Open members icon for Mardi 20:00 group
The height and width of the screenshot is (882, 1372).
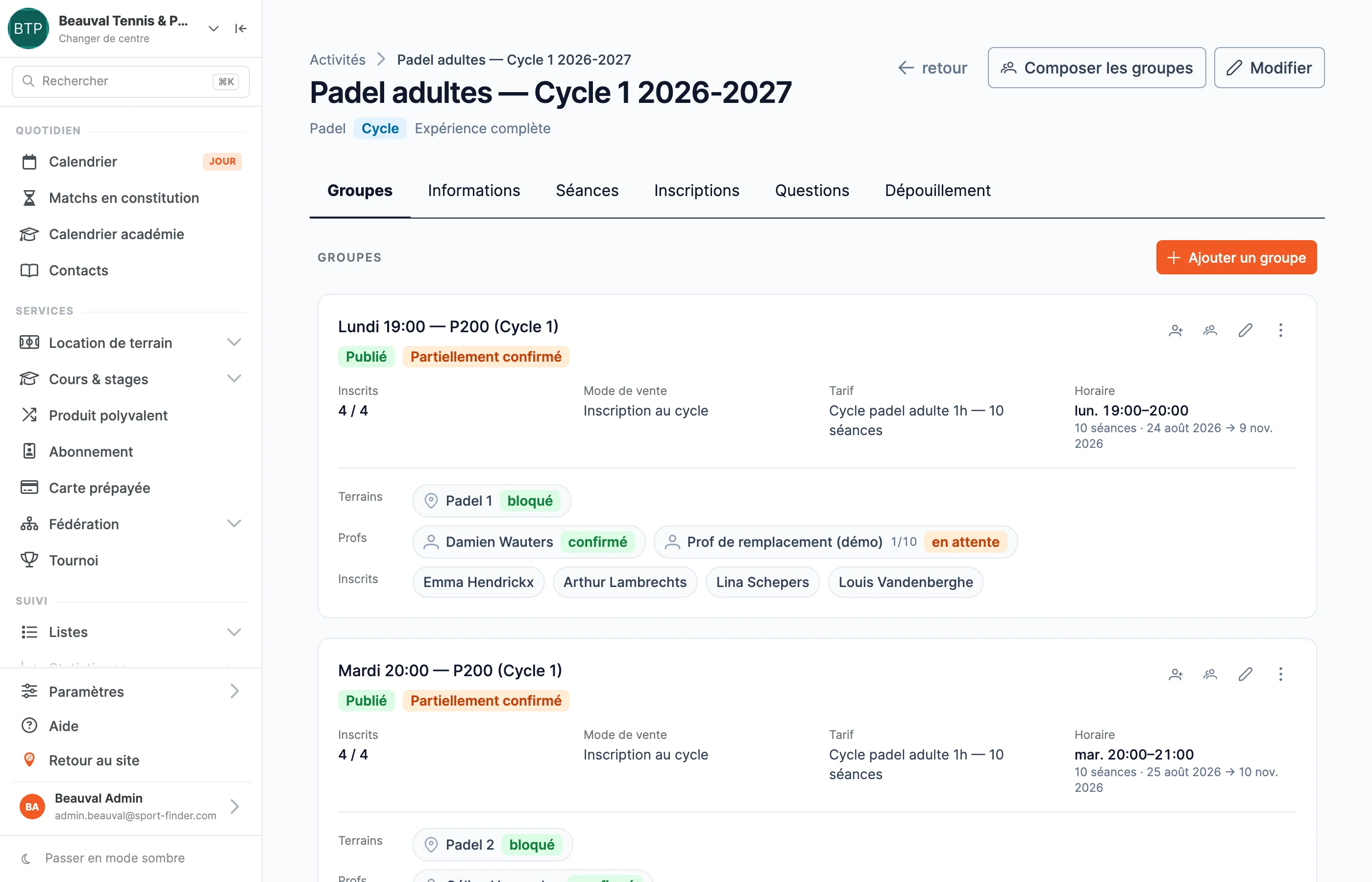click(1210, 674)
